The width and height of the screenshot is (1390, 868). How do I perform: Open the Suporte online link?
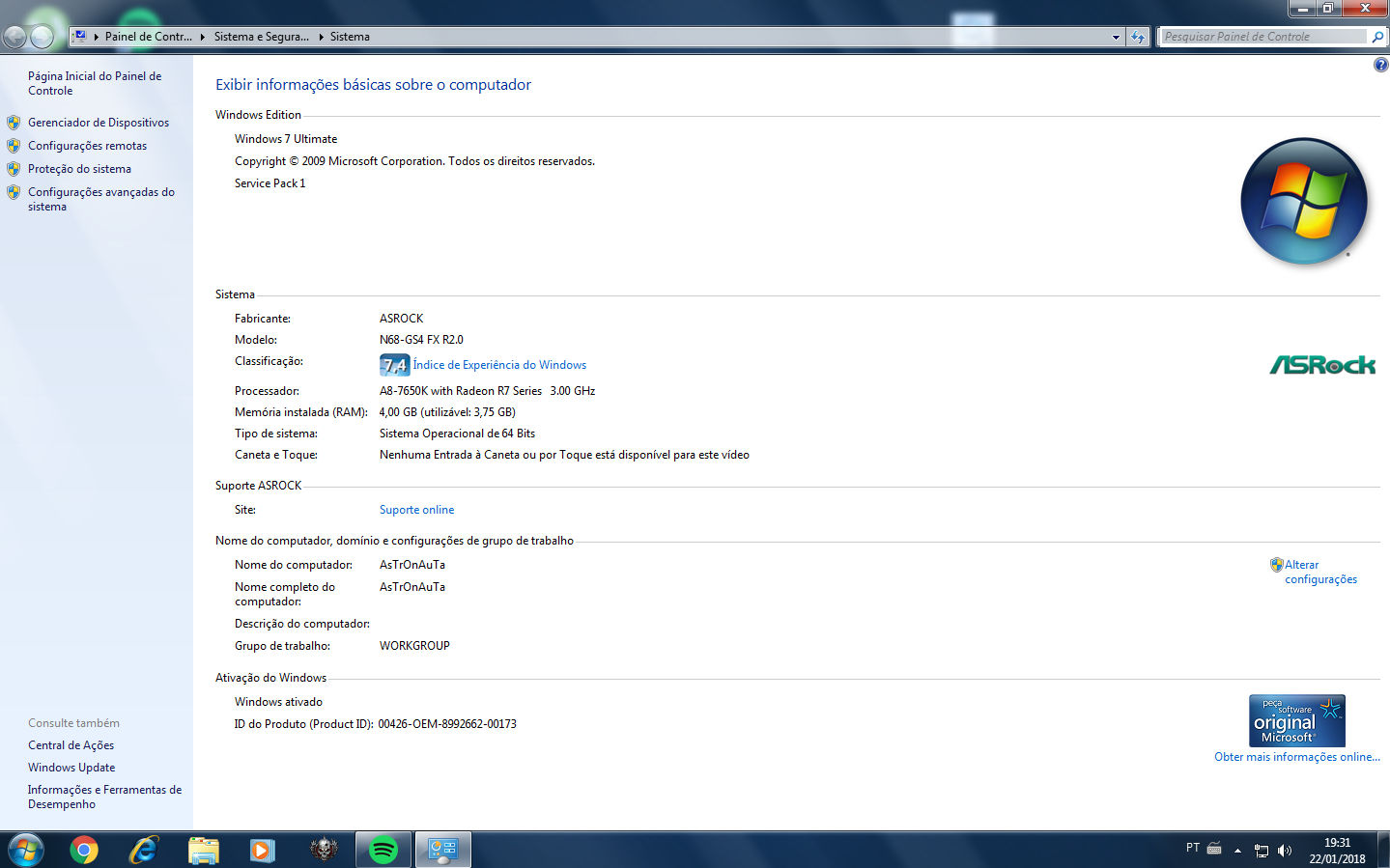tap(416, 510)
